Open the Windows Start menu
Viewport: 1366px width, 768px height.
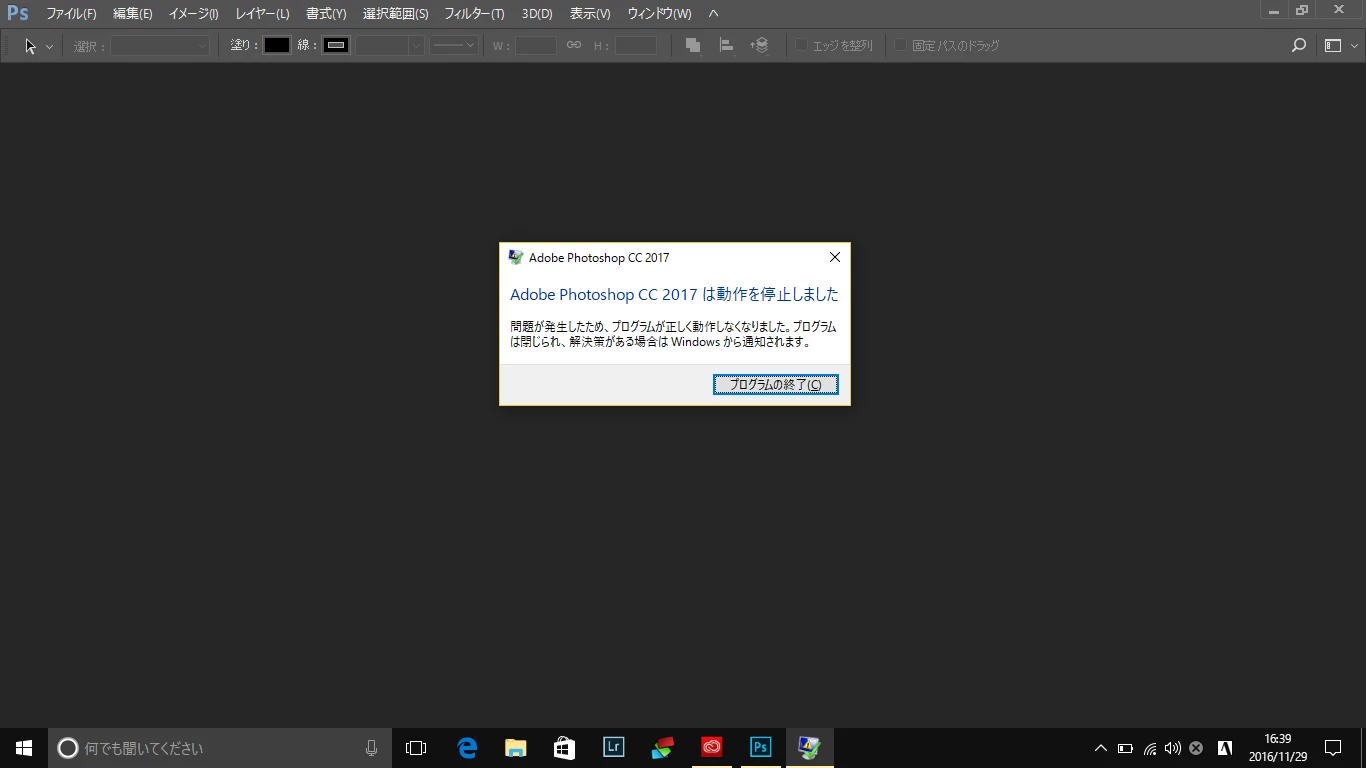click(x=24, y=748)
